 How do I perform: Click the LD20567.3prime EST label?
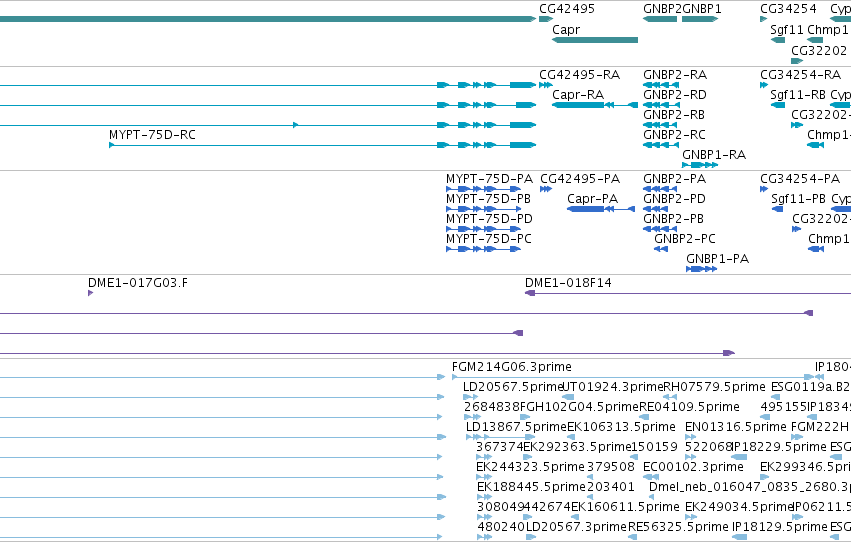(576, 527)
